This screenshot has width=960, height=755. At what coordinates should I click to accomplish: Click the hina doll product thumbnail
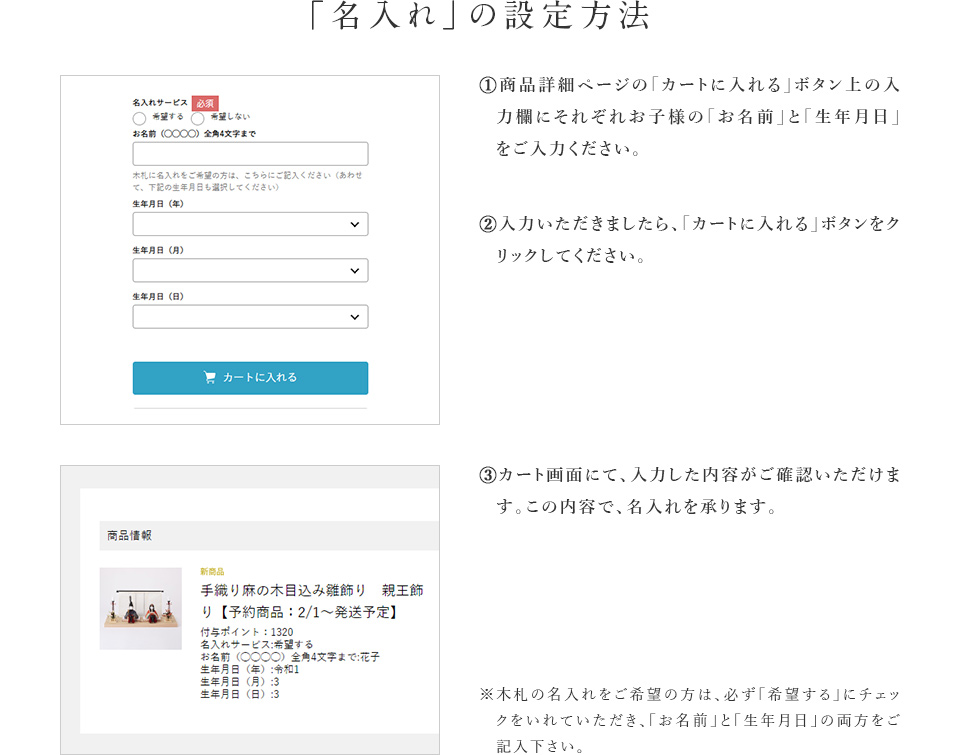(141, 609)
